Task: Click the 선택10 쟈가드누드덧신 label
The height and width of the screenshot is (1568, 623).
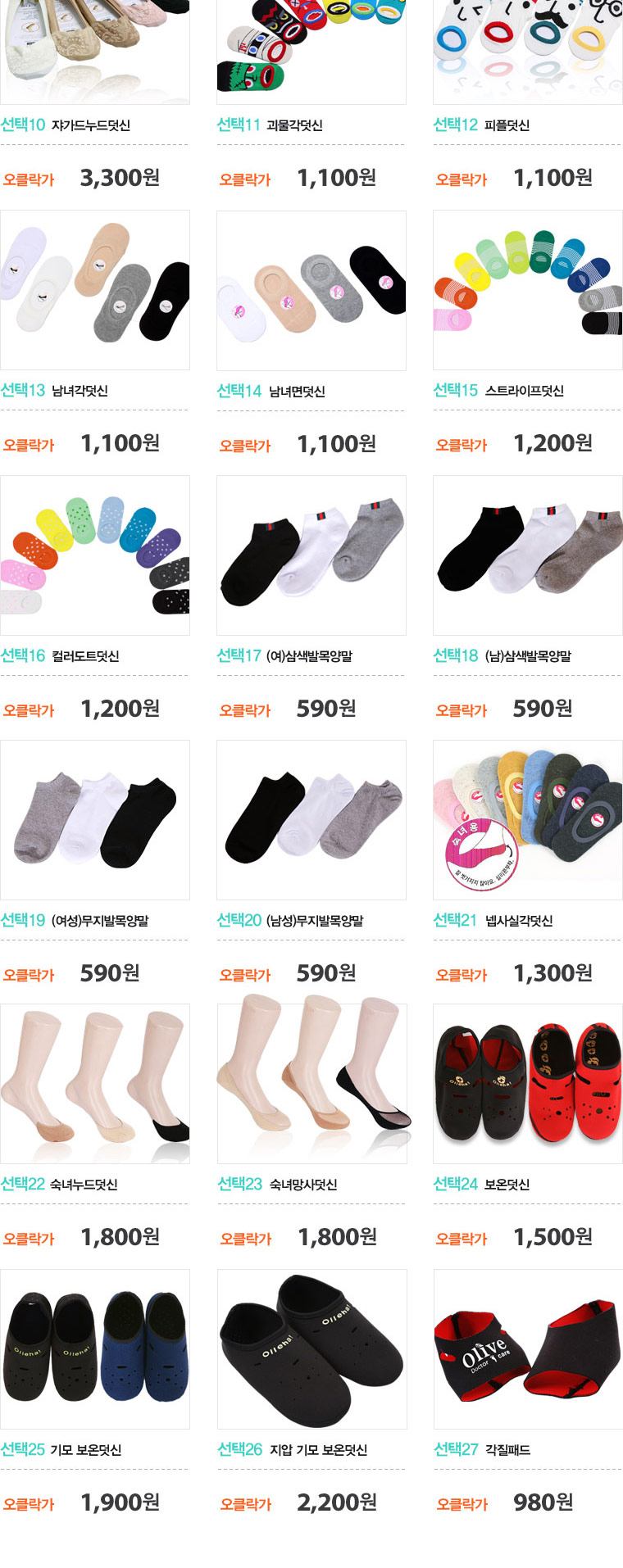Action: coord(66,125)
